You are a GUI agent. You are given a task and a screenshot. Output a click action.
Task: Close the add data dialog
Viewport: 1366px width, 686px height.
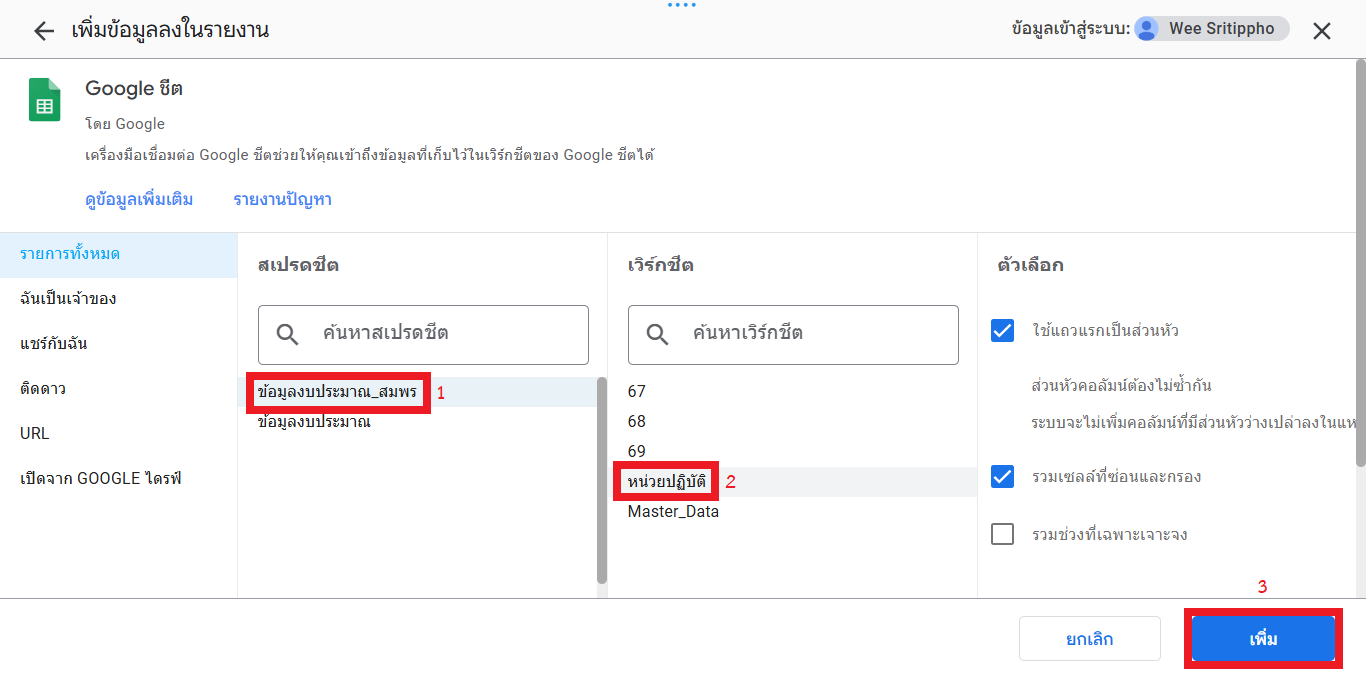(1321, 31)
